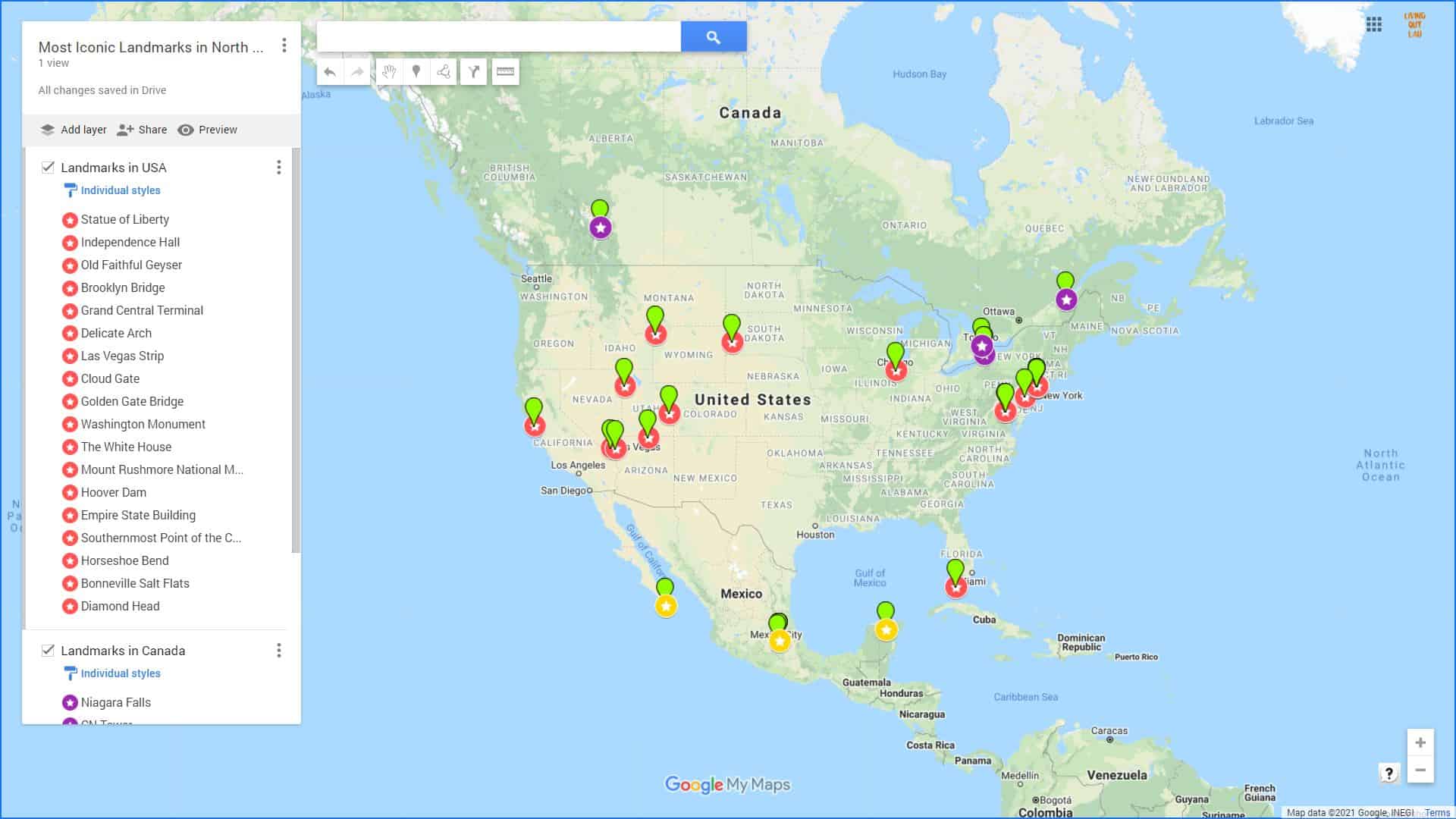Screen dimensions: 1456x819
Task: Select the Add marker tool
Action: pos(416,72)
